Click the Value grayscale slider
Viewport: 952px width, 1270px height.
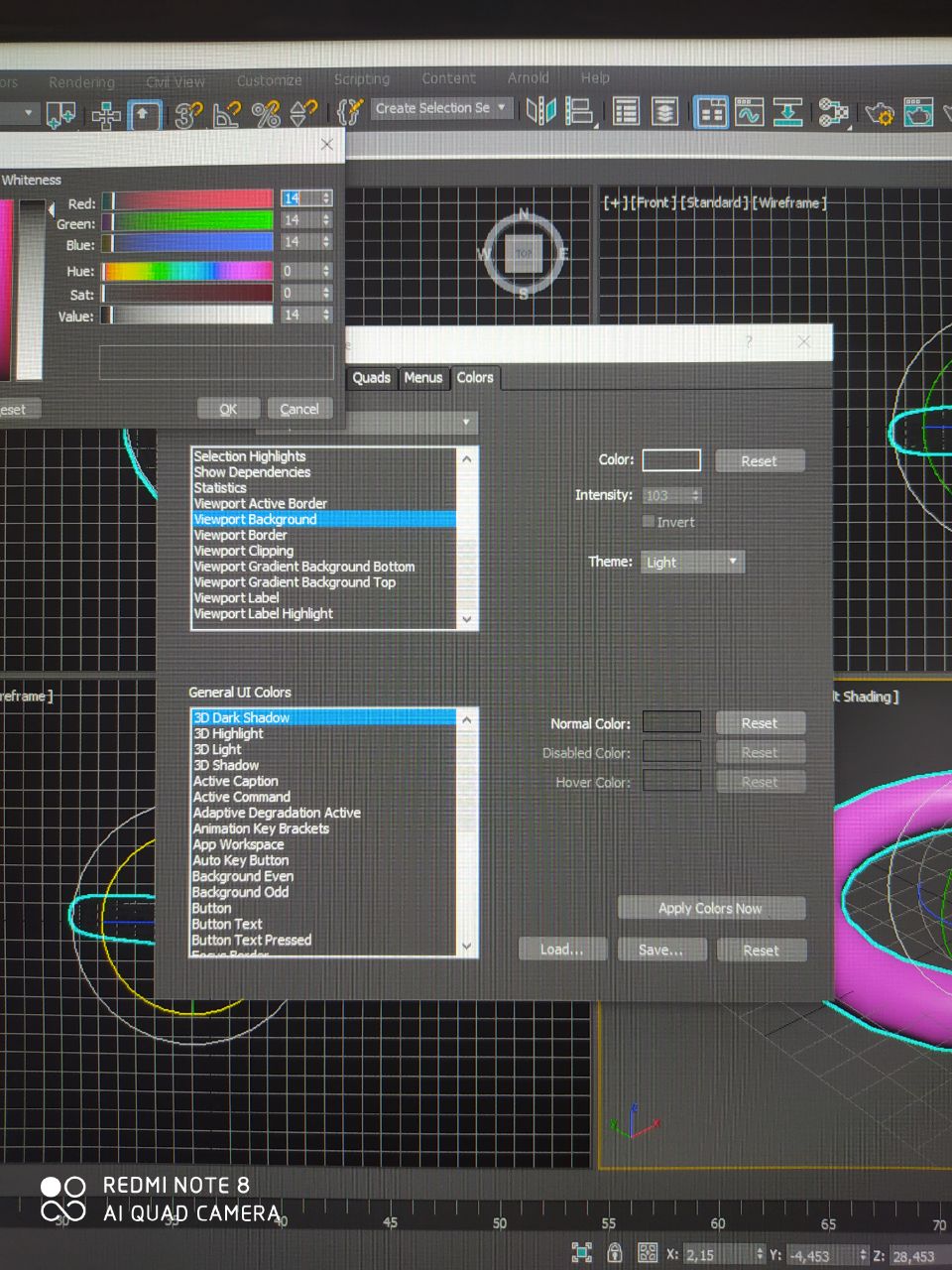coord(187,315)
